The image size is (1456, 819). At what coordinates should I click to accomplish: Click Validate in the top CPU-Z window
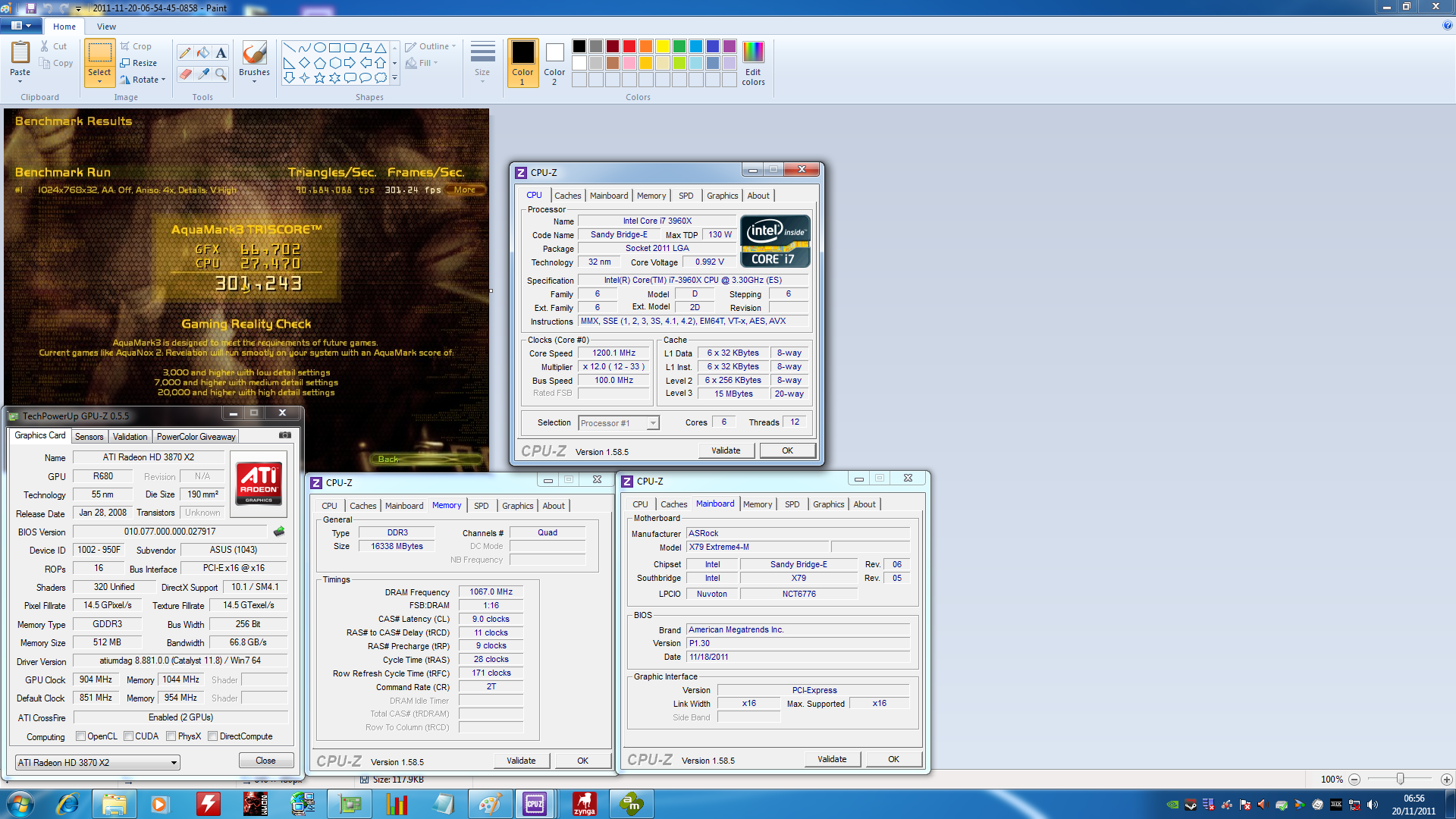click(726, 450)
